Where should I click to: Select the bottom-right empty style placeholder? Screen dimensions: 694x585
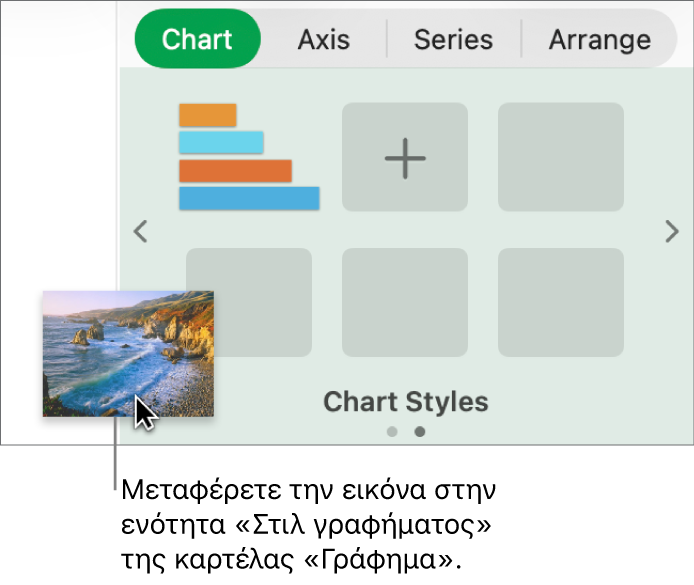tap(561, 302)
